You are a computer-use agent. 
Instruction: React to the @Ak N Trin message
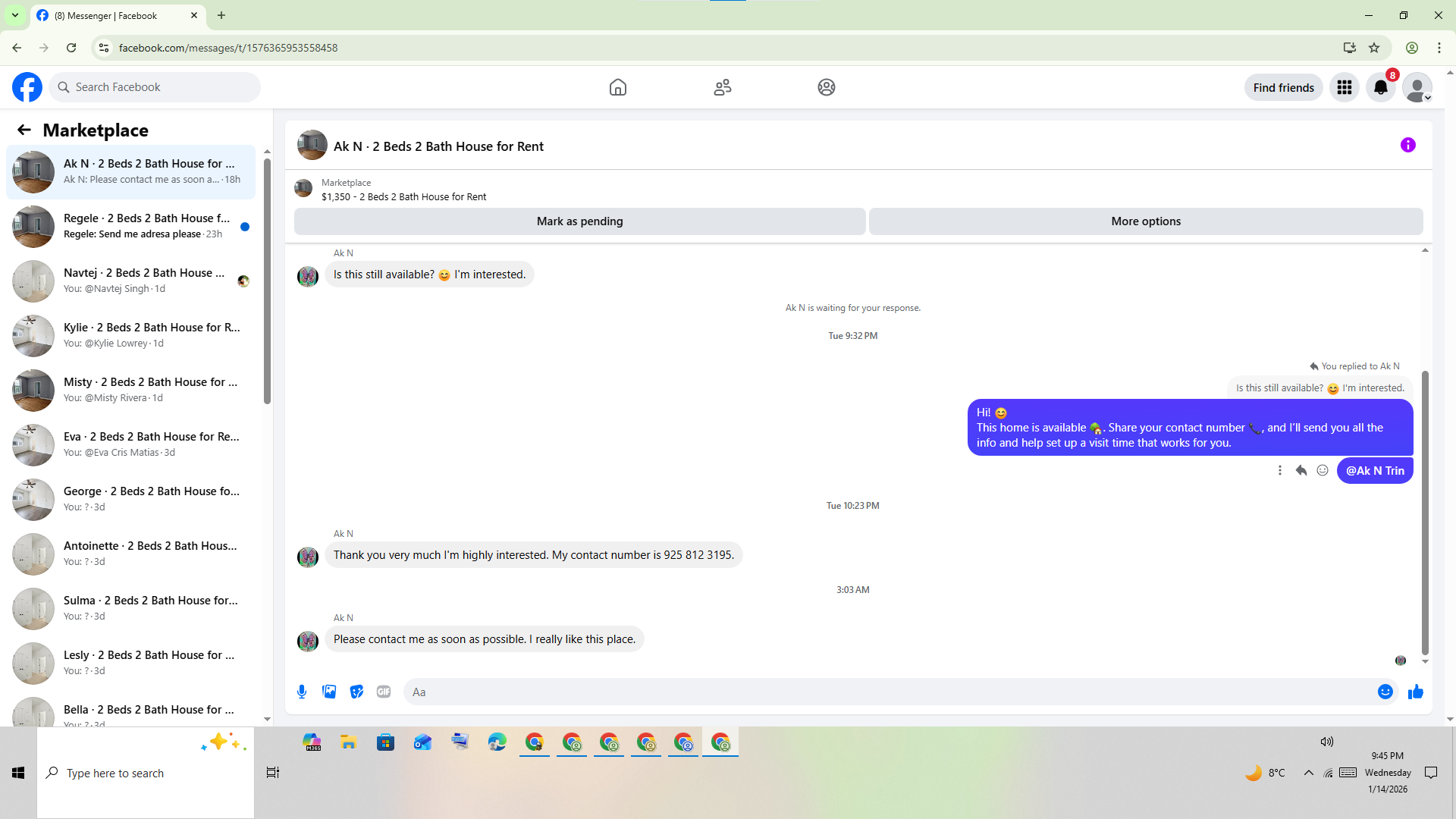click(1323, 470)
